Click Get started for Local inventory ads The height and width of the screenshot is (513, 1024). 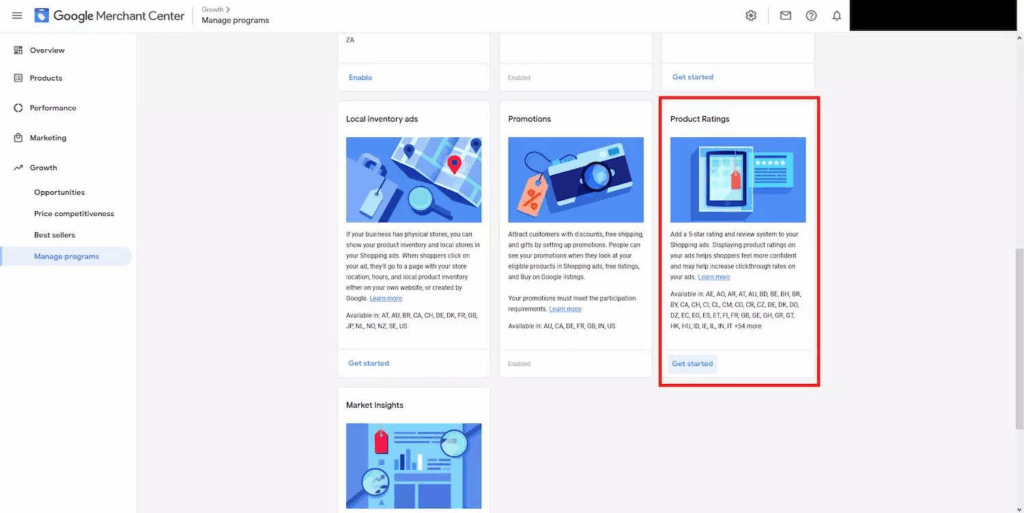click(x=368, y=363)
